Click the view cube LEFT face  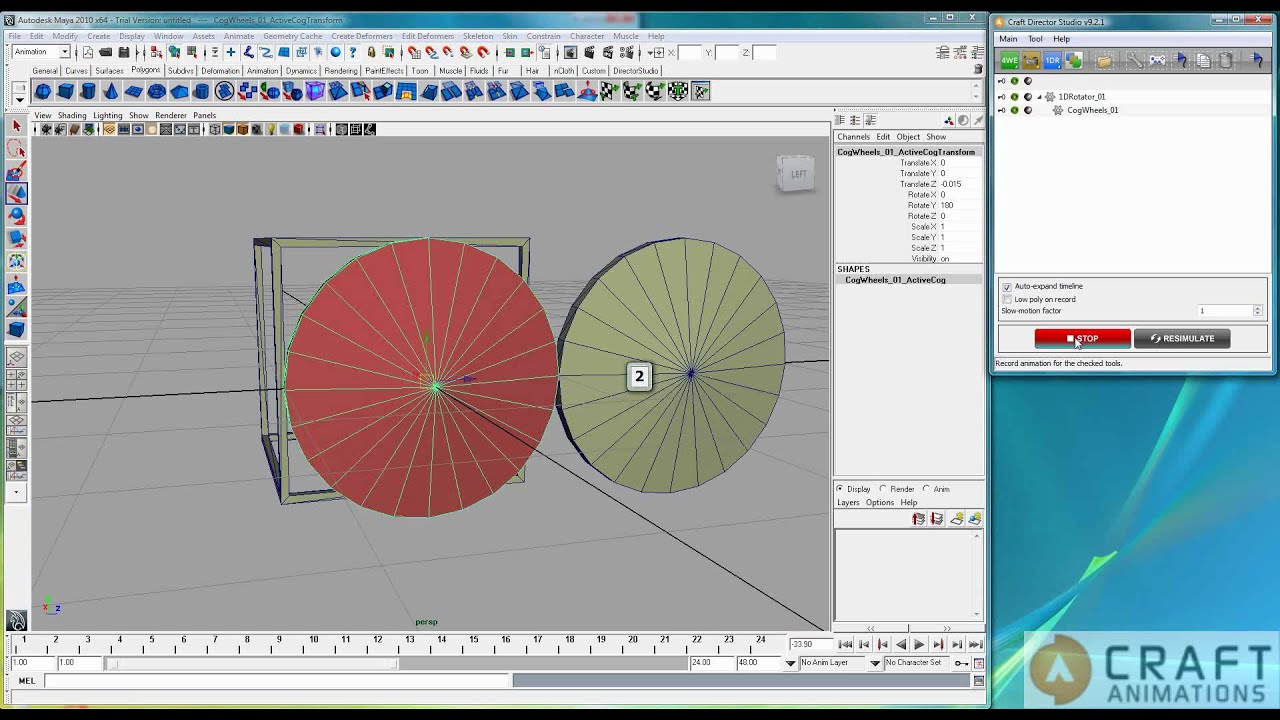click(x=798, y=174)
